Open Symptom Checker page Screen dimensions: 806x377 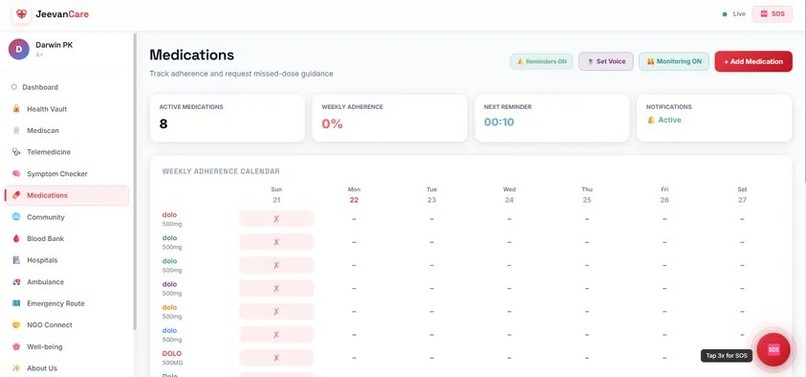[x=67, y=174]
